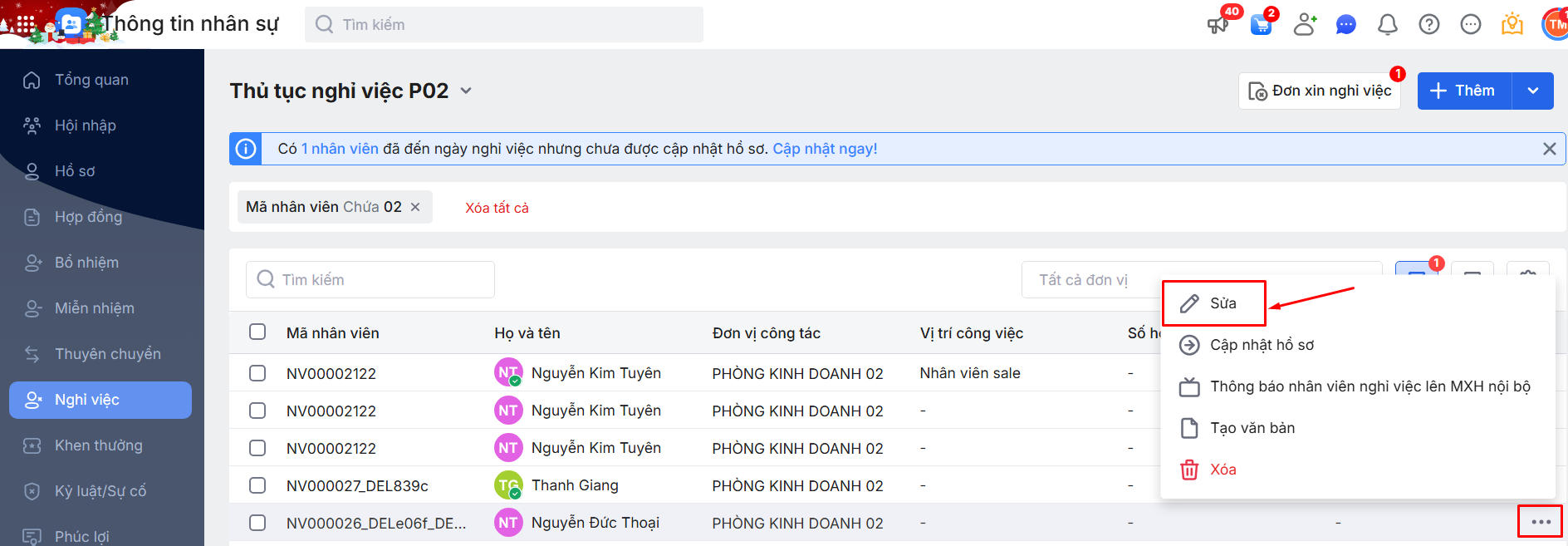Click the blue Thêm button
1568x546 pixels.
pyautogui.click(x=1465, y=91)
